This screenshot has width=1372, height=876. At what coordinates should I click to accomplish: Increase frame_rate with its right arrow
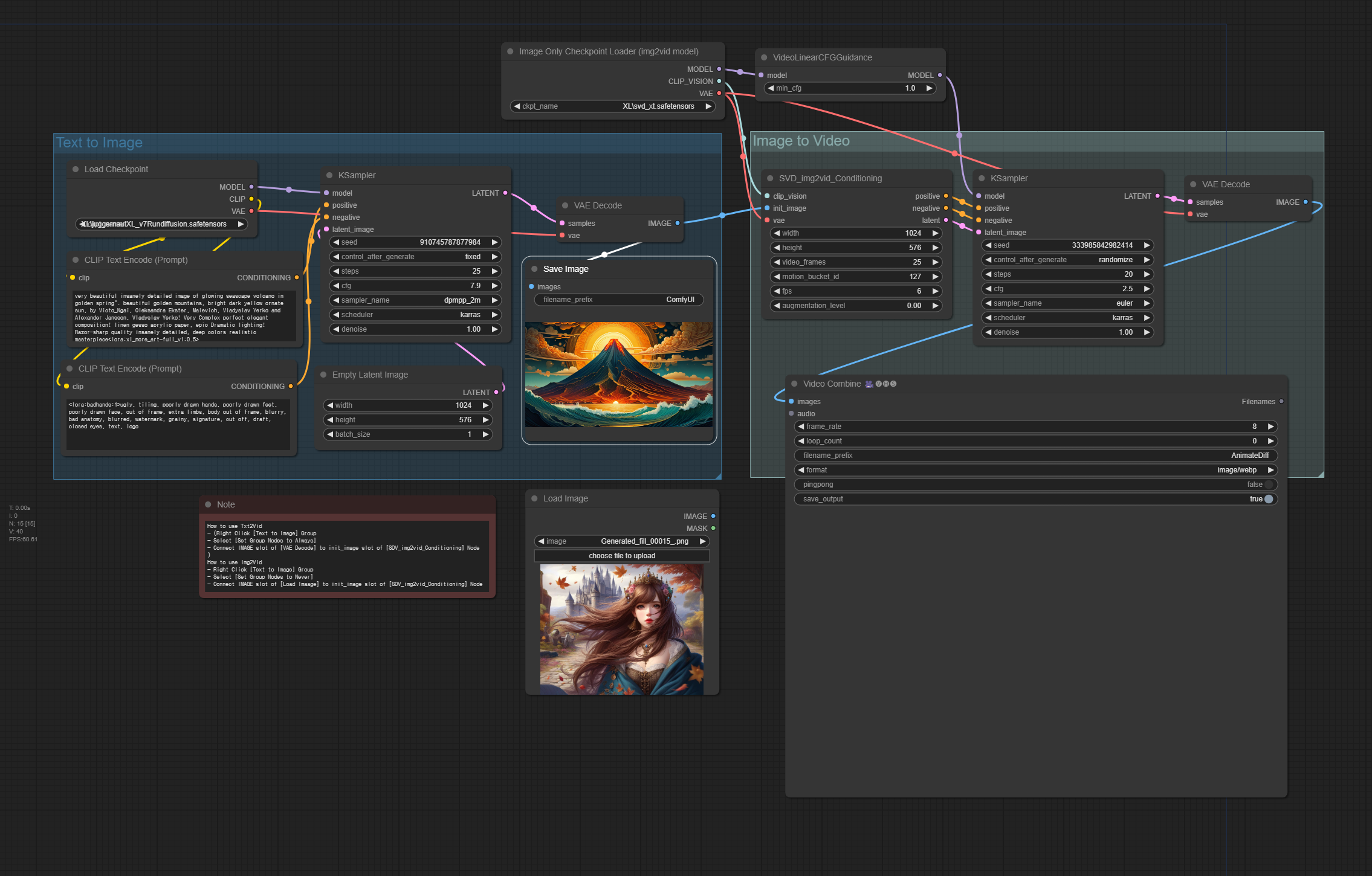click(x=1270, y=427)
